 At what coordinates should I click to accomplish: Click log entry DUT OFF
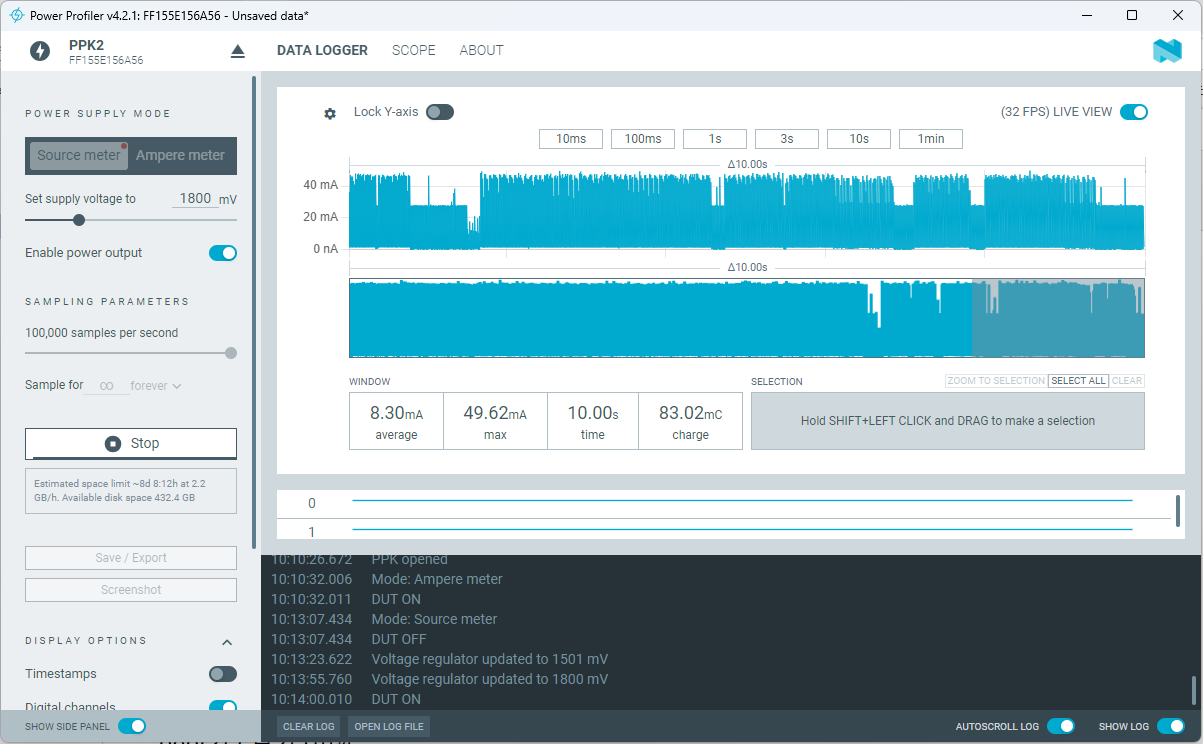[x=399, y=639]
